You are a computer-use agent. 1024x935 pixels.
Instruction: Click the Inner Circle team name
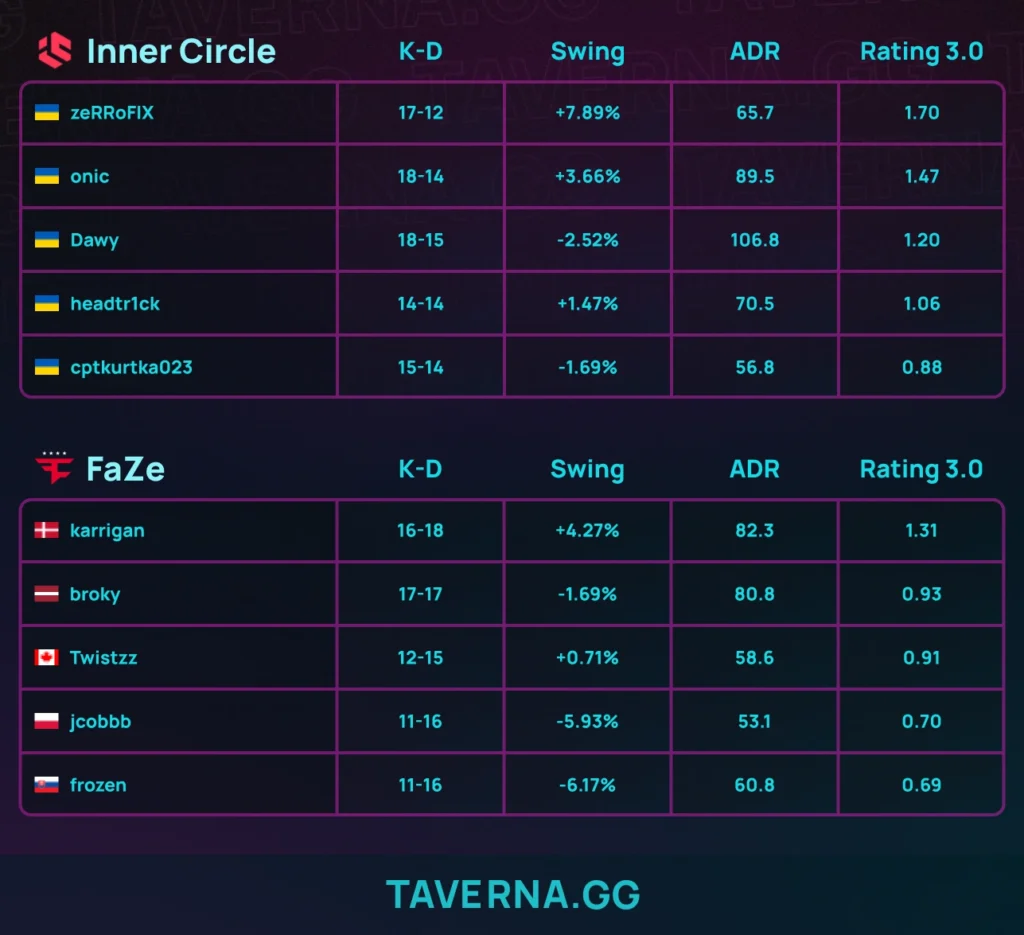pos(181,51)
